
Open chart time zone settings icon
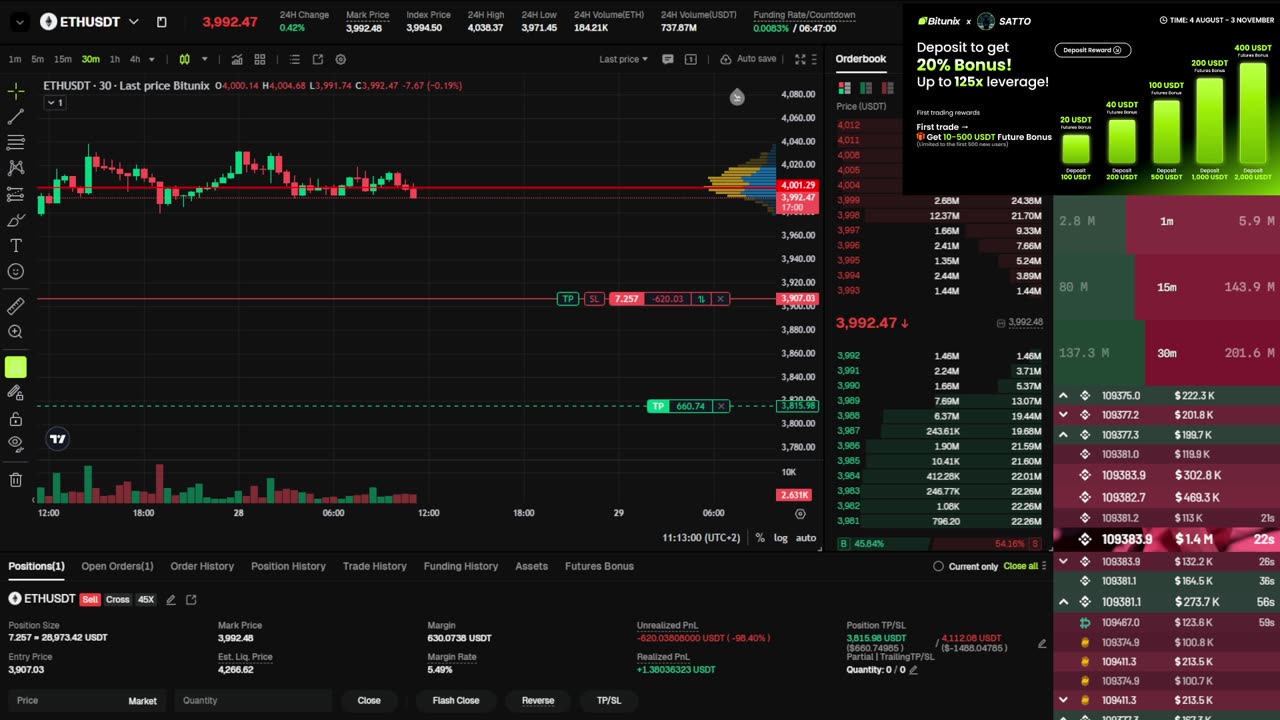[x=800, y=513]
